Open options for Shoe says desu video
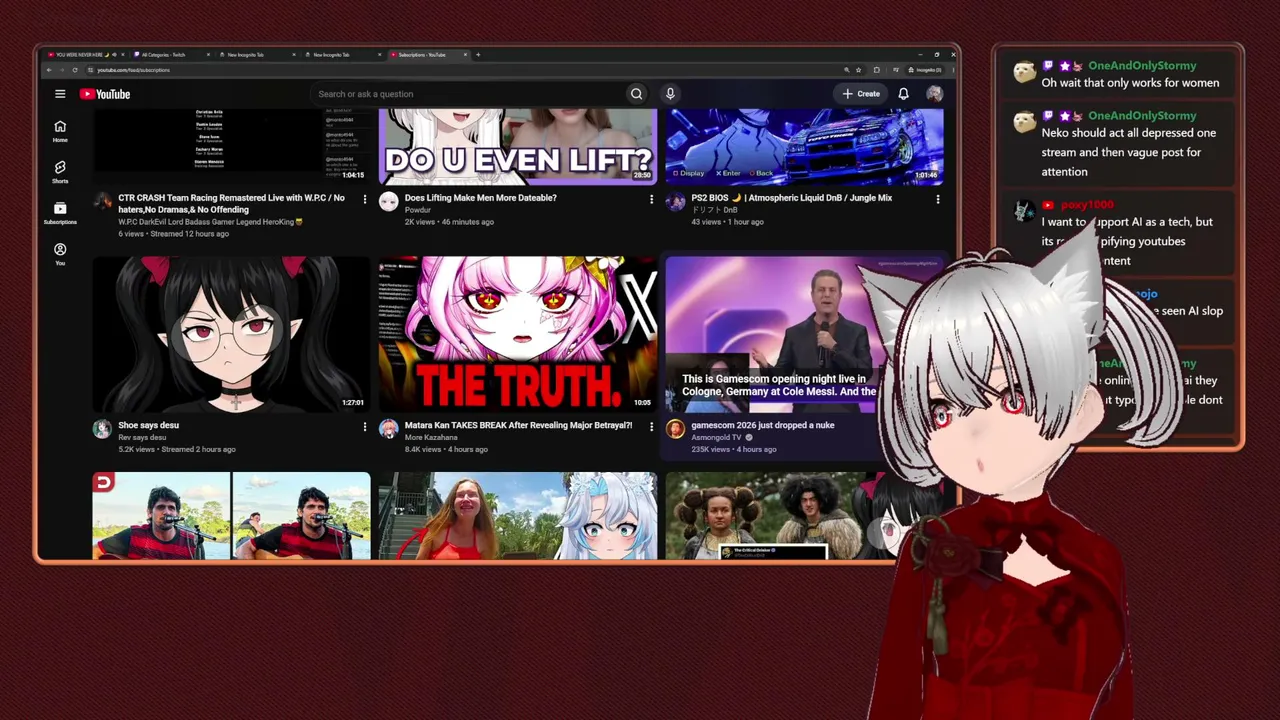Viewport: 1280px width, 720px height. point(365,427)
